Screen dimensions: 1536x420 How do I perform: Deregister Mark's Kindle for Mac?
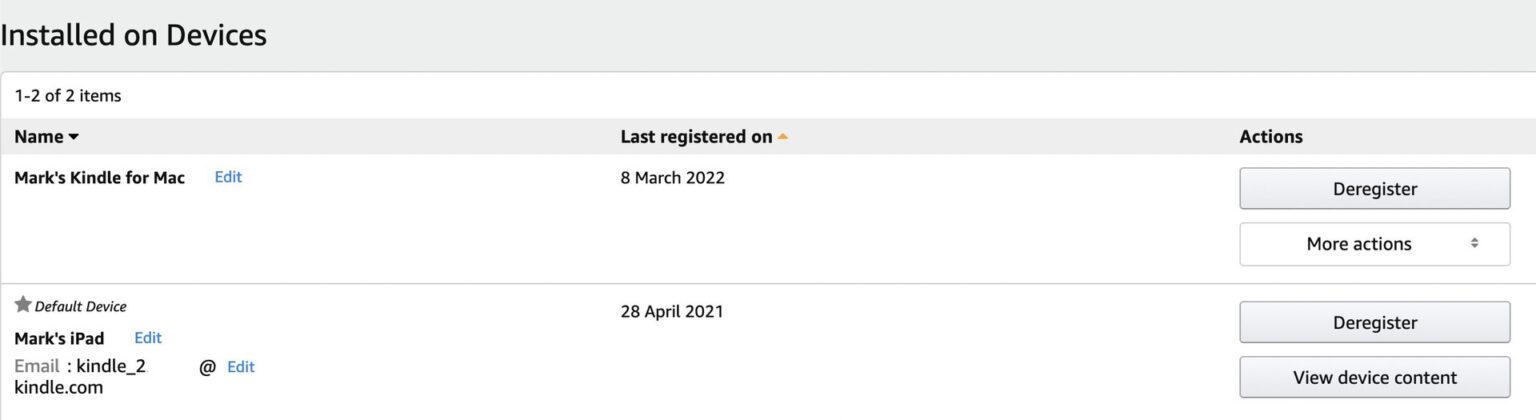[x=1374, y=189]
